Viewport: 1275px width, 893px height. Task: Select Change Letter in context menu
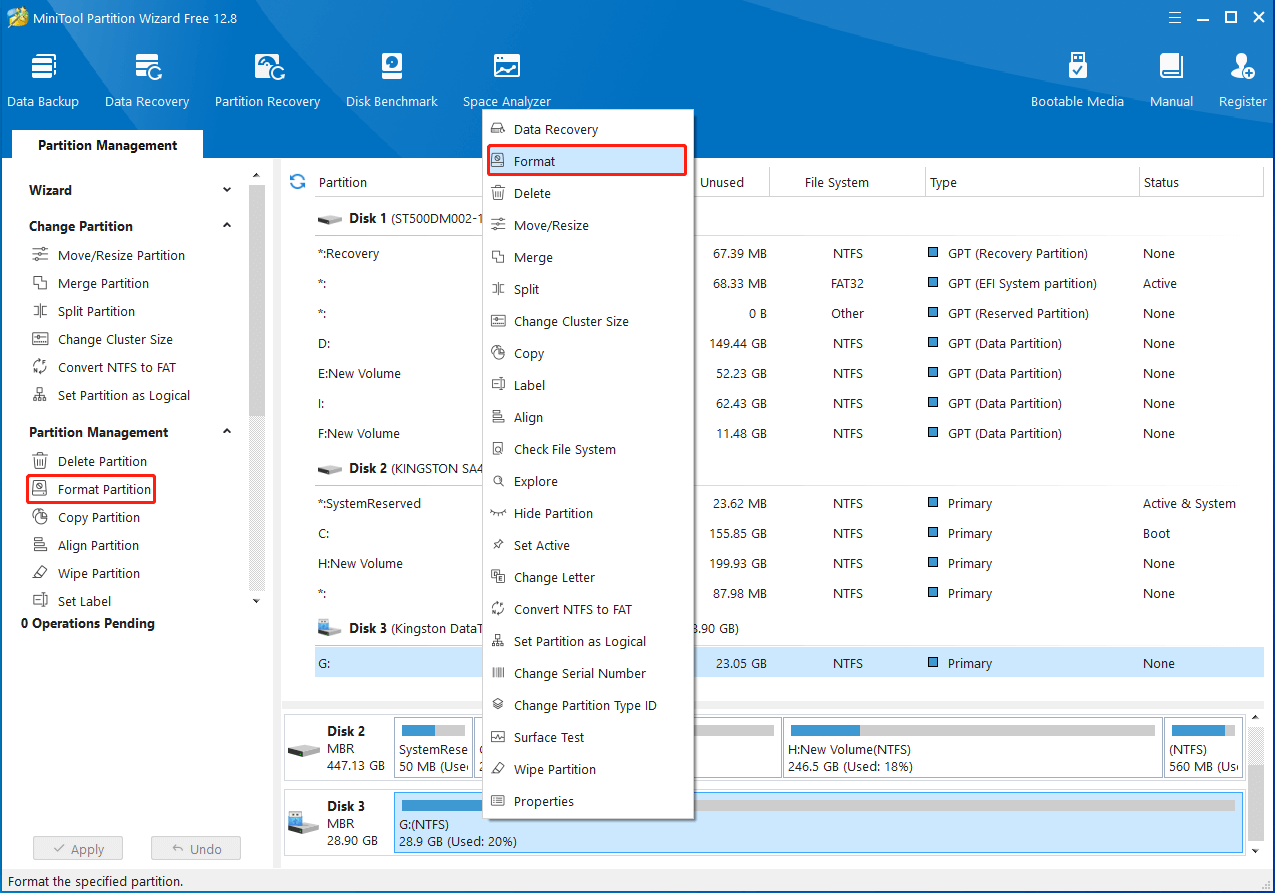[x=588, y=577]
